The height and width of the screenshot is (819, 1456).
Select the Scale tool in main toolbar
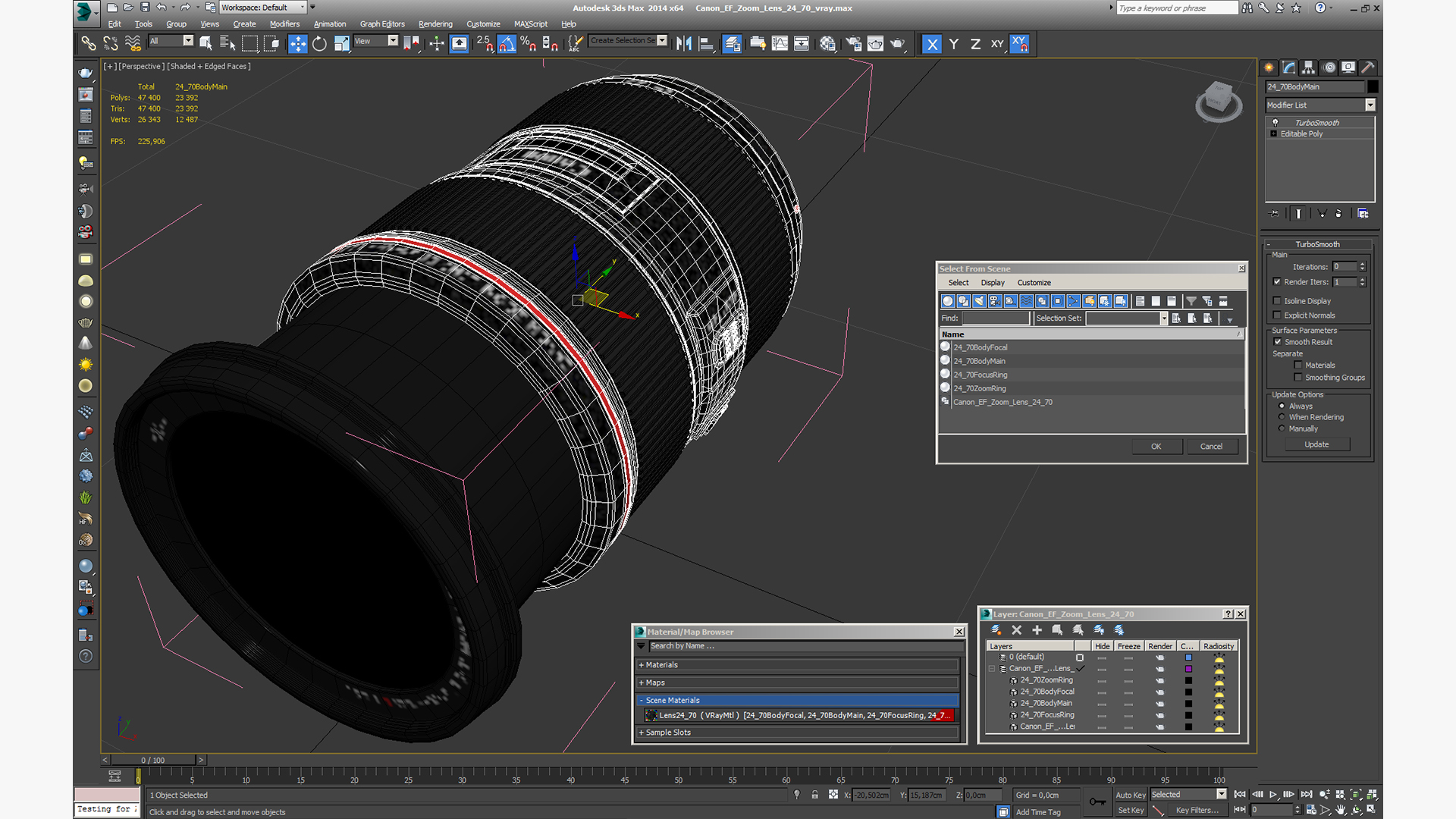(x=341, y=44)
